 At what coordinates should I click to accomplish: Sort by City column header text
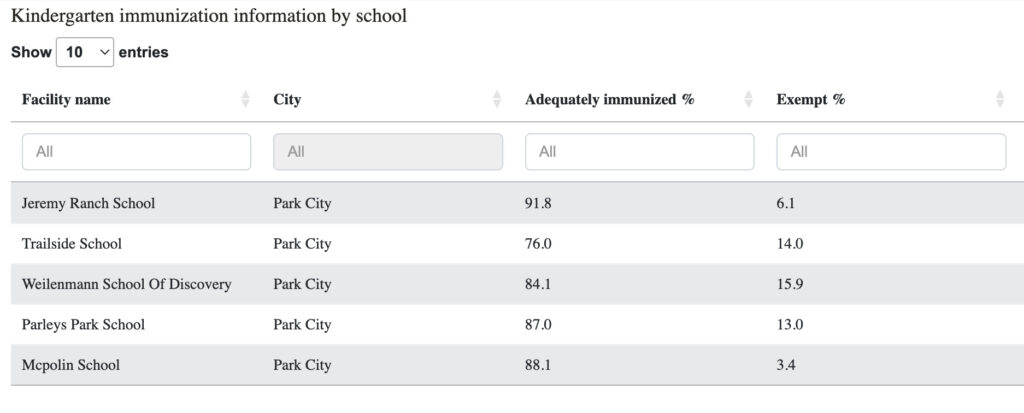pyautogui.click(x=287, y=99)
